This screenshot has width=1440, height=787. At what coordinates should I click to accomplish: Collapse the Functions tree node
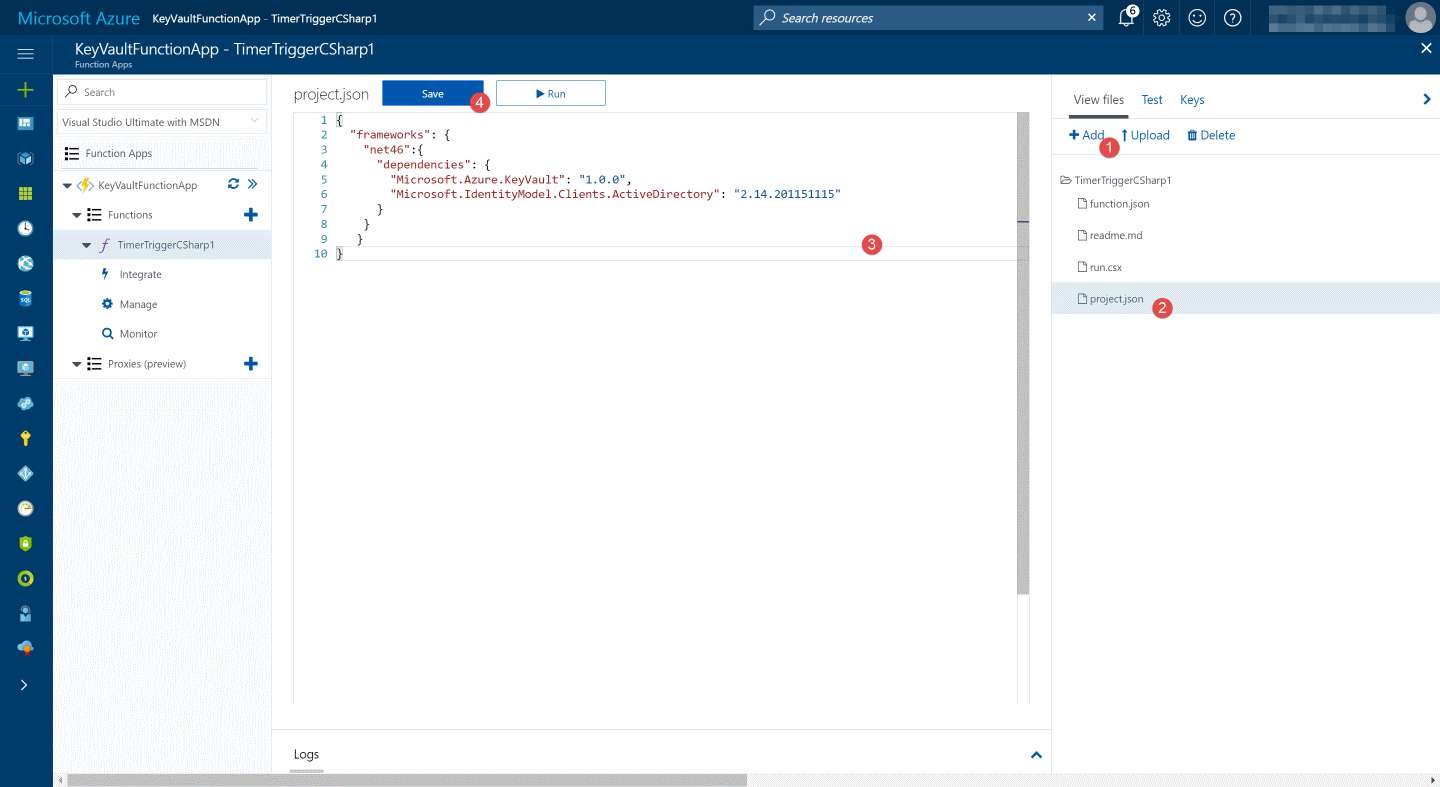coord(77,215)
